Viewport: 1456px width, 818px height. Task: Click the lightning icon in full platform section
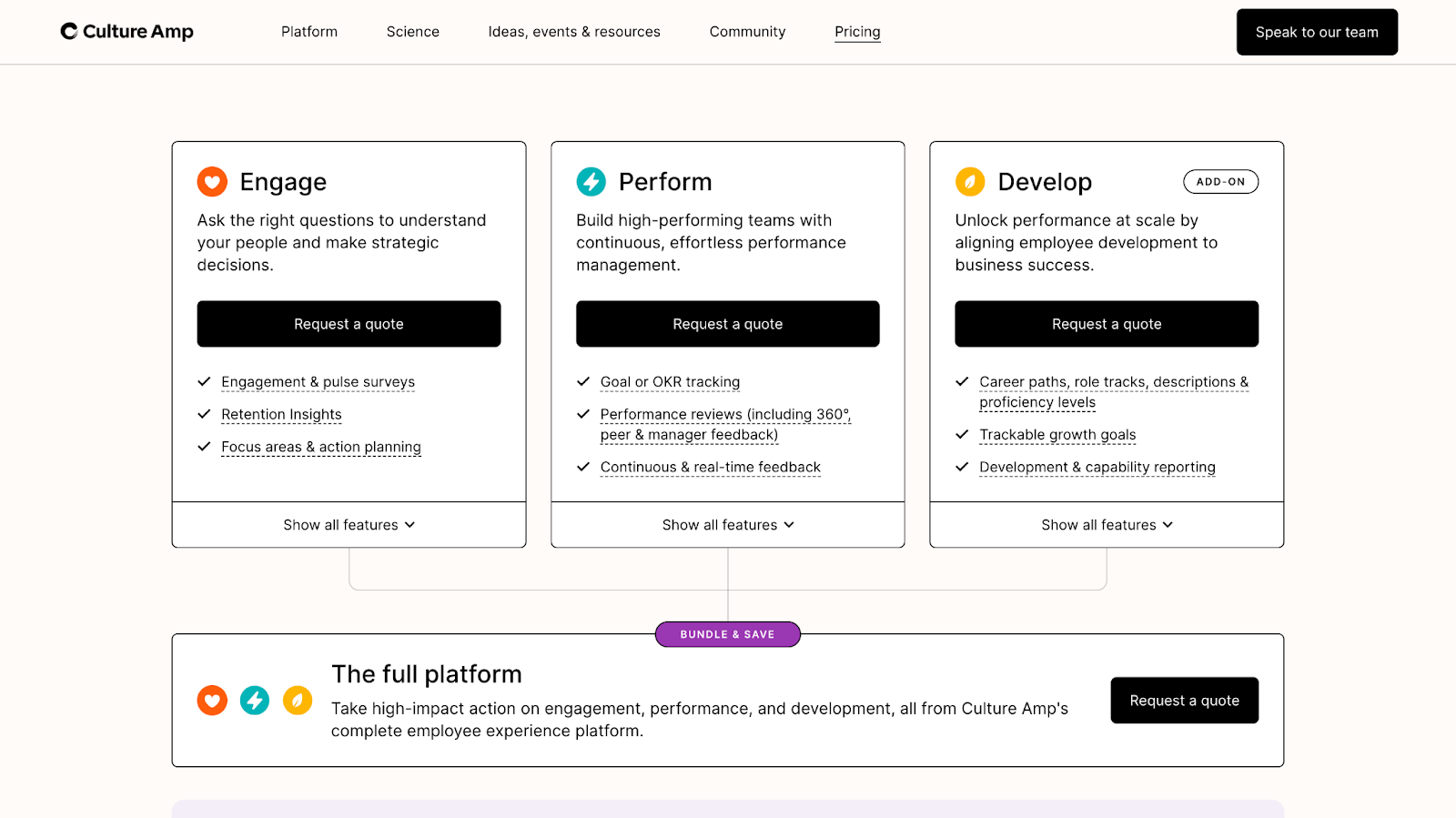(255, 701)
